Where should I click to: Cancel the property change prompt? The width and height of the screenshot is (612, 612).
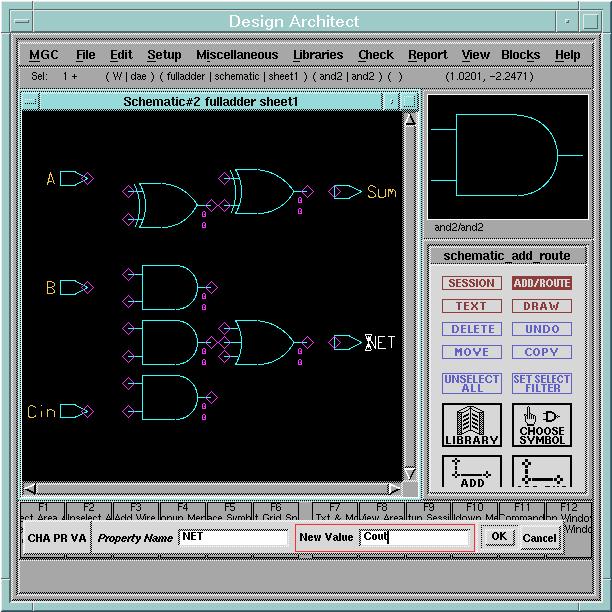(539, 538)
